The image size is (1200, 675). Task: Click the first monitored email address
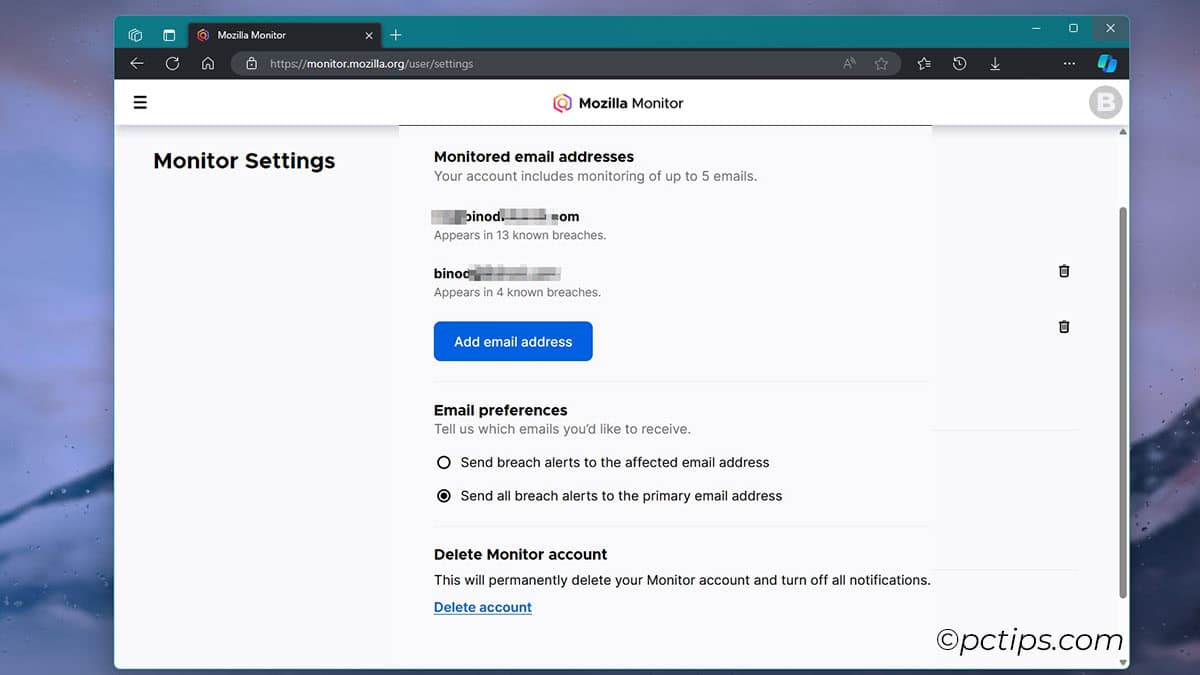507,216
